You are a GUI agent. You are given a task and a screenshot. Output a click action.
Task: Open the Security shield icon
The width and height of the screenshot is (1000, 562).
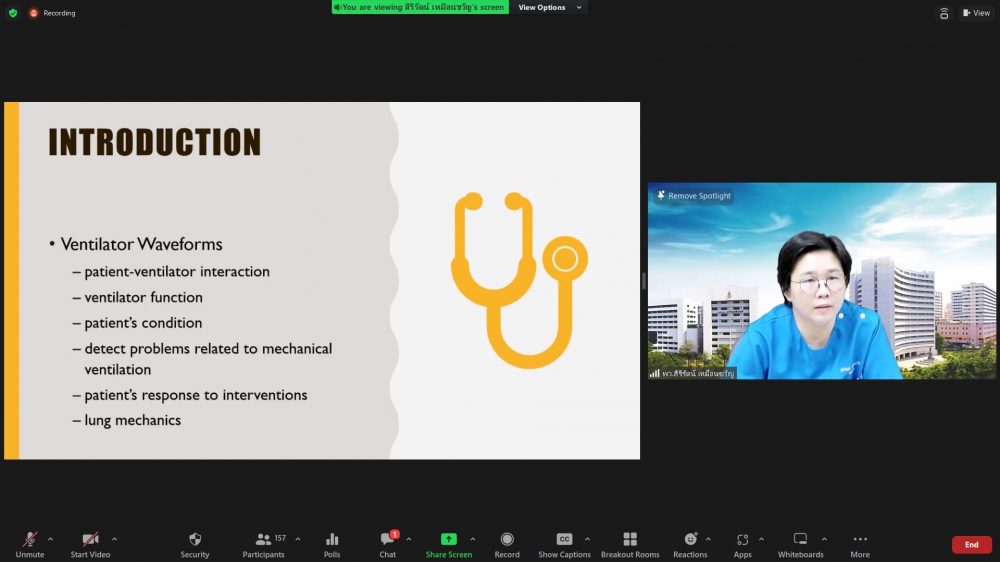(195, 540)
